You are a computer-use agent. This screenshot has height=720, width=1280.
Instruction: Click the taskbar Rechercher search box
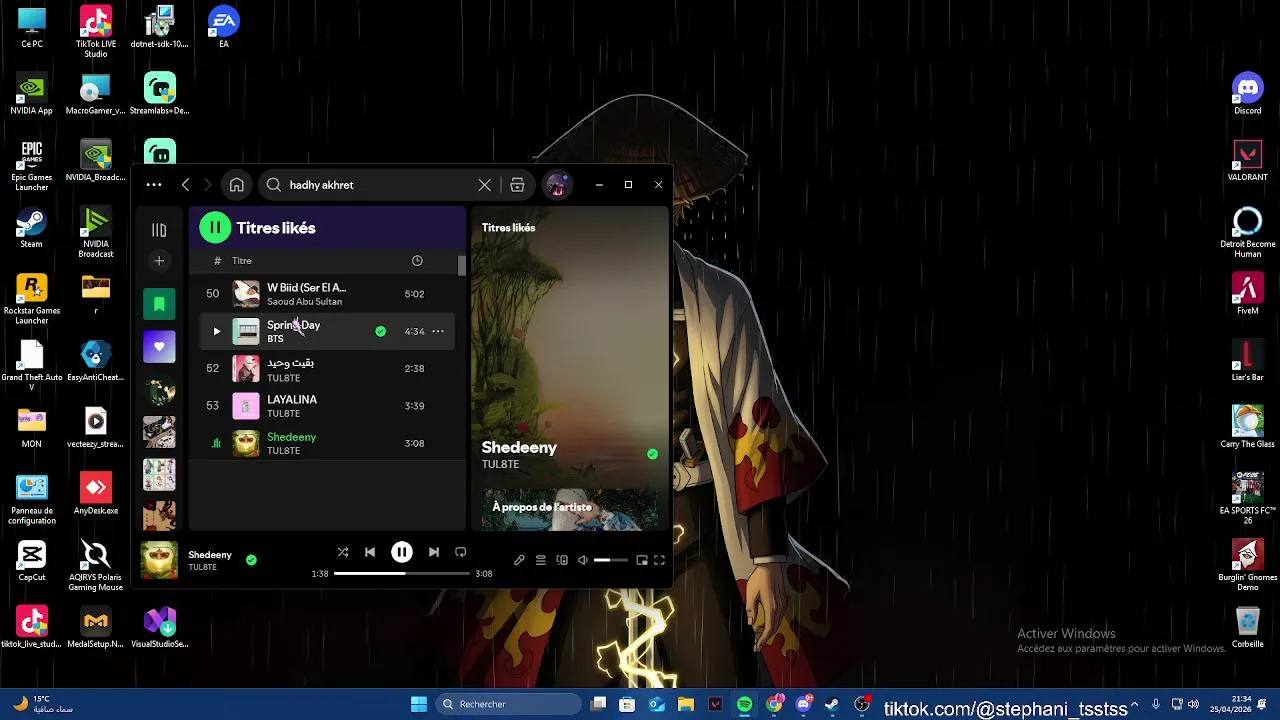[x=507, y=704]
